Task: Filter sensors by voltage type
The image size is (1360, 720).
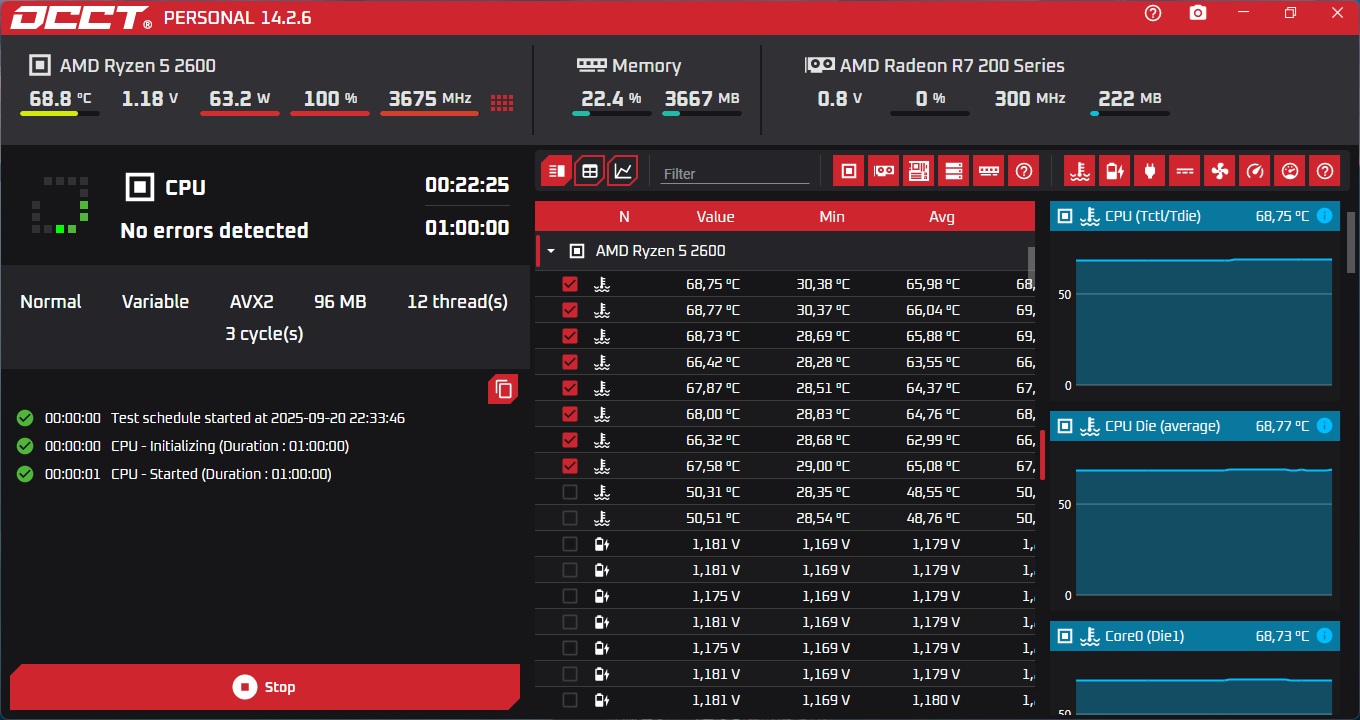Action: (x=1114, y=171)
